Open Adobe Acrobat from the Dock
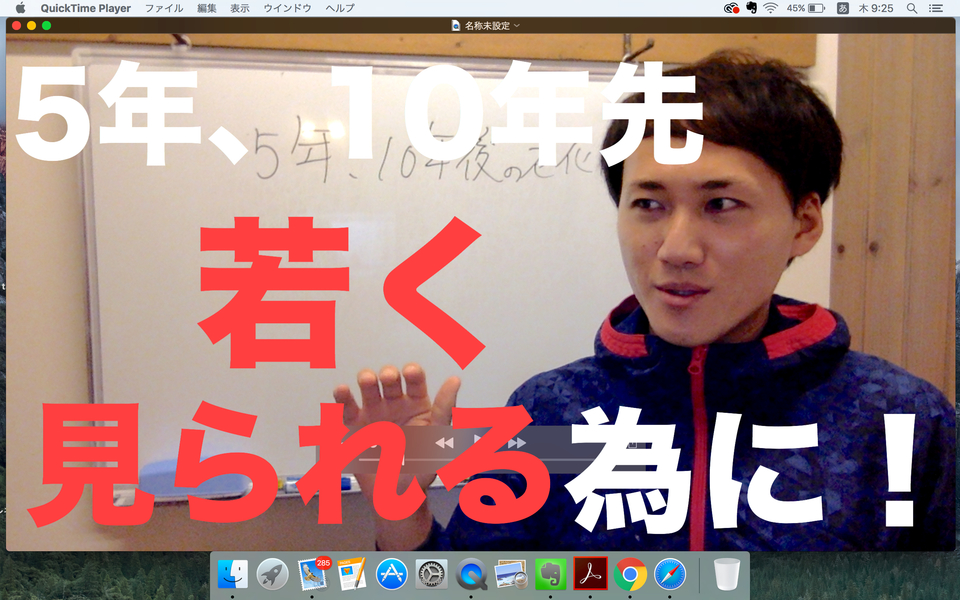 click(590, 574)
